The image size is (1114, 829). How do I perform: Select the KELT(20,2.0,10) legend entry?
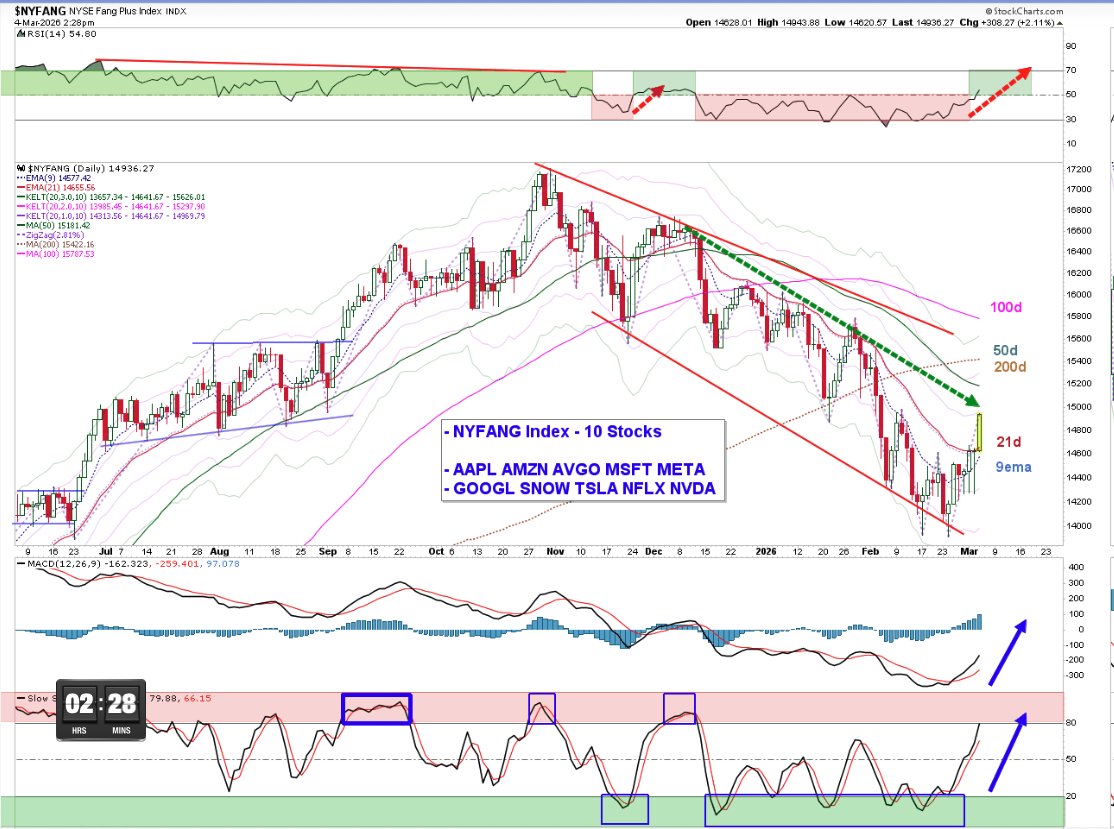tap(111, 206)
